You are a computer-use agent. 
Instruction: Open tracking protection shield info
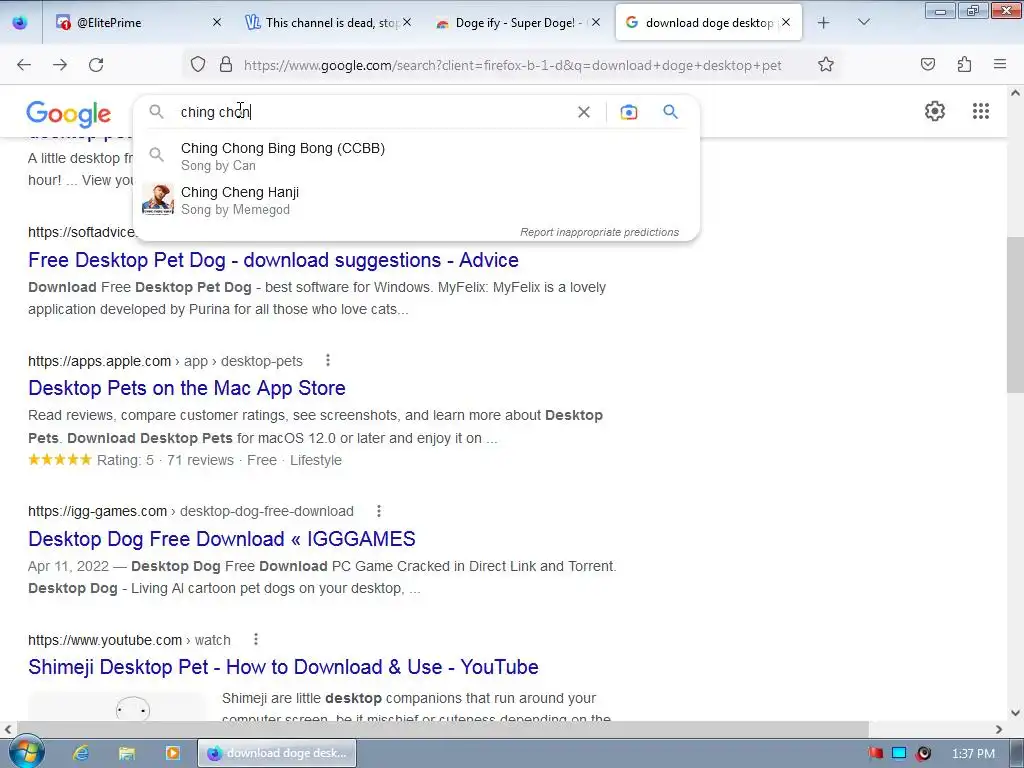[198, 65]
